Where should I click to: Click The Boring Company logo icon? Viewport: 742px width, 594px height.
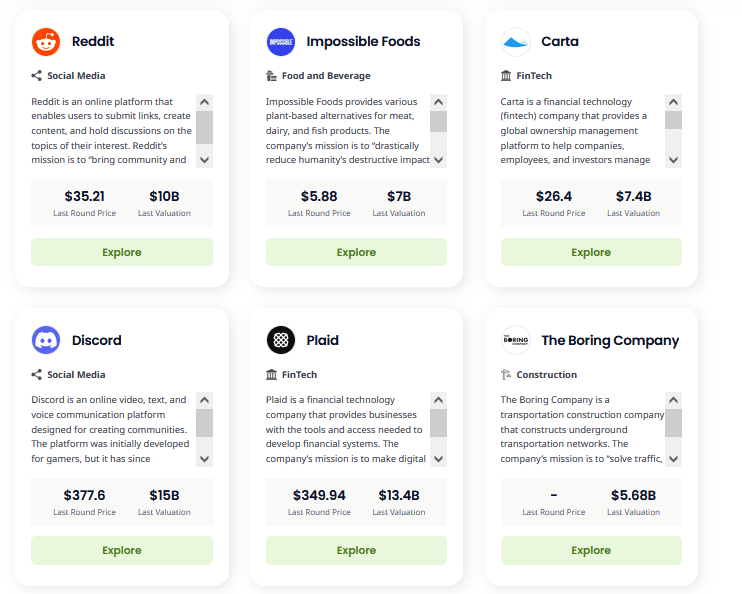(x=515, y=340)
